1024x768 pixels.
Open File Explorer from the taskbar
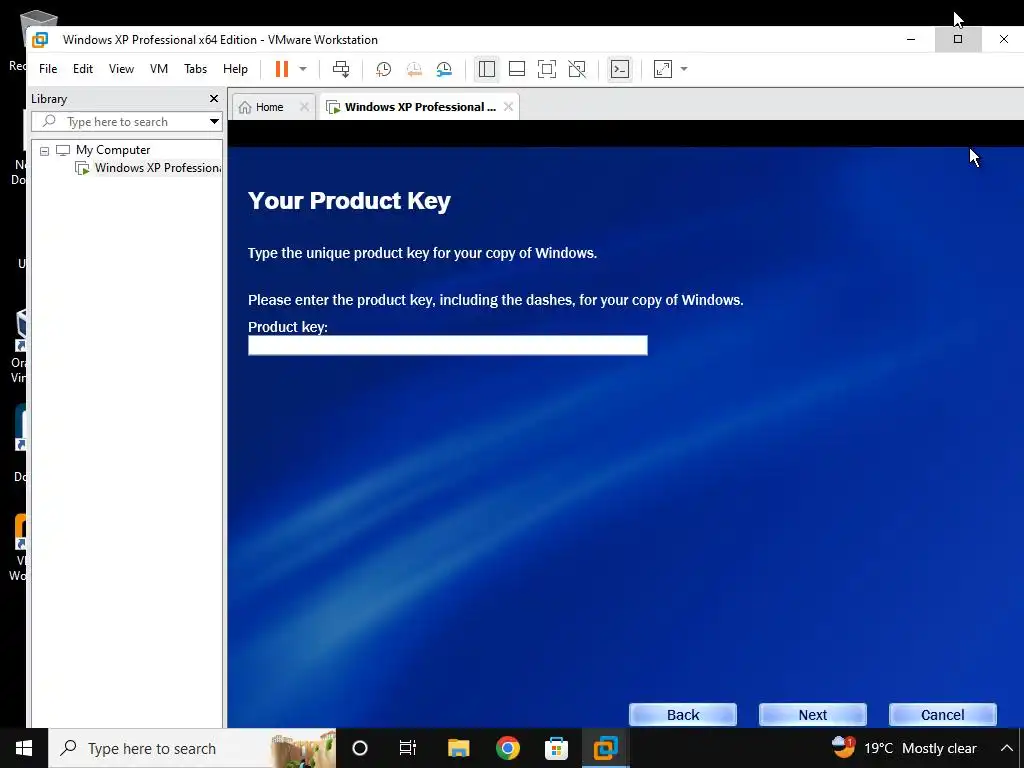(458, 748)
